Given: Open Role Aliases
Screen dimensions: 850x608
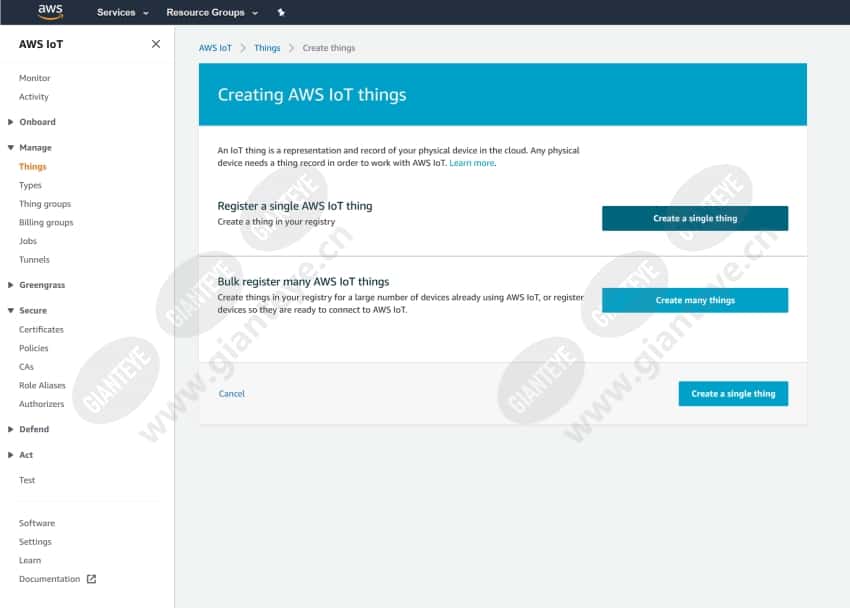Looking at the screenshot, I should click(x=42, y=385).
